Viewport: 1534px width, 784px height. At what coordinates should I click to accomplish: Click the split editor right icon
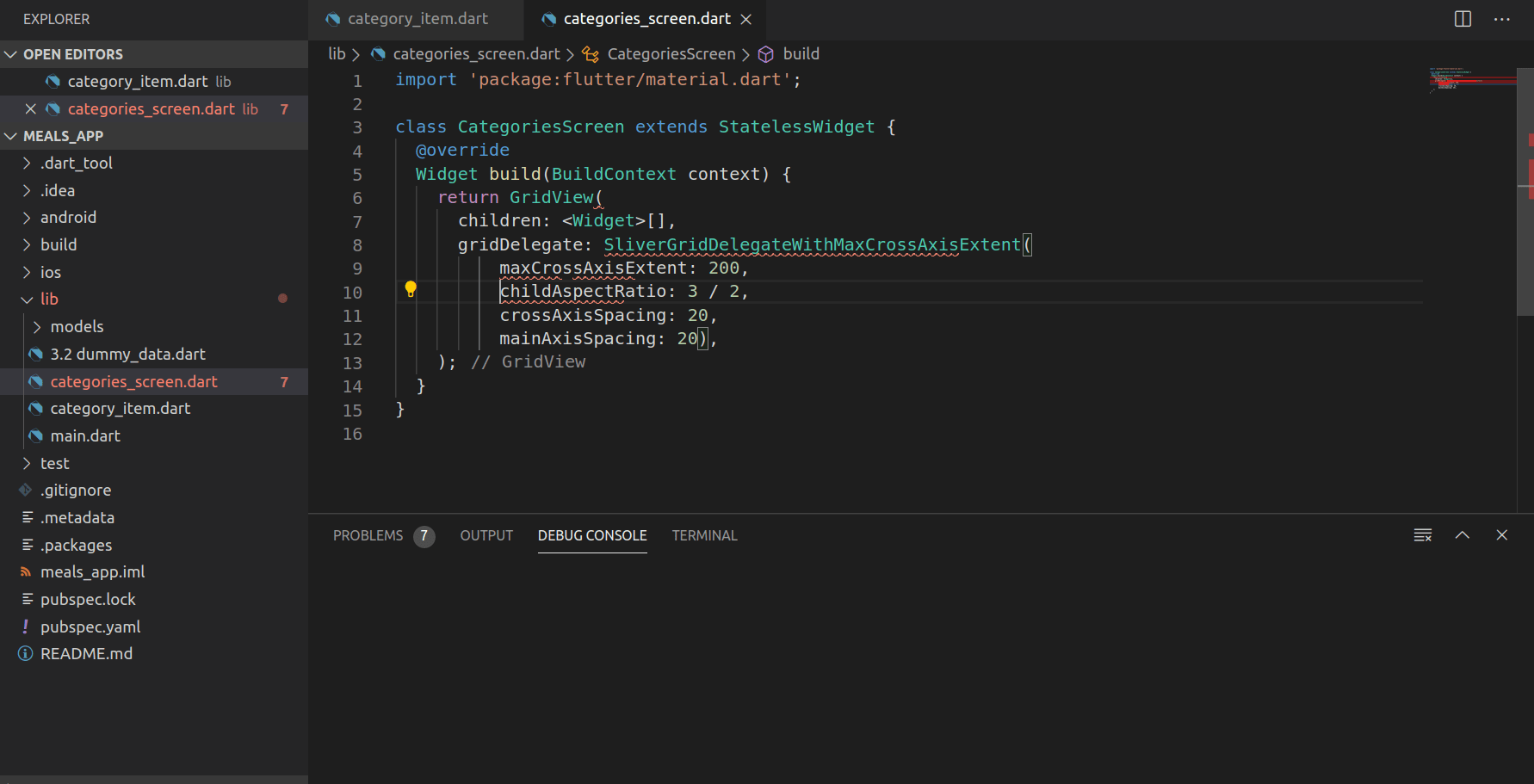pos(1463,19)
